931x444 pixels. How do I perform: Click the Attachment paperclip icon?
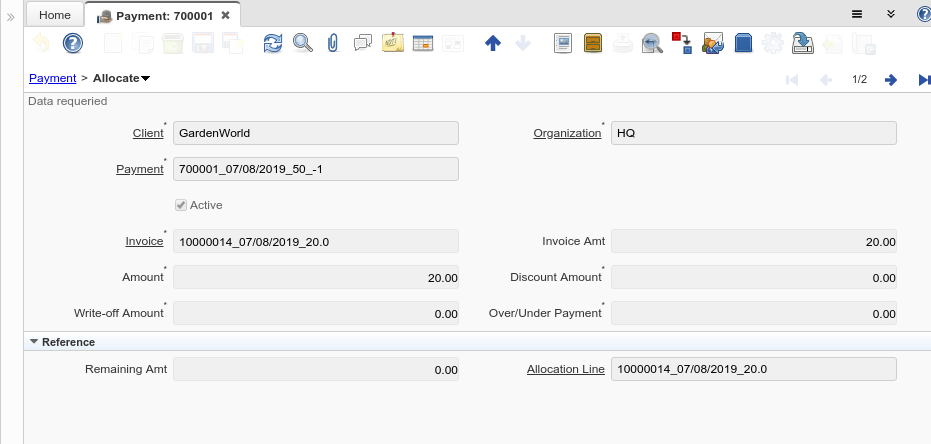click(333, 43)
